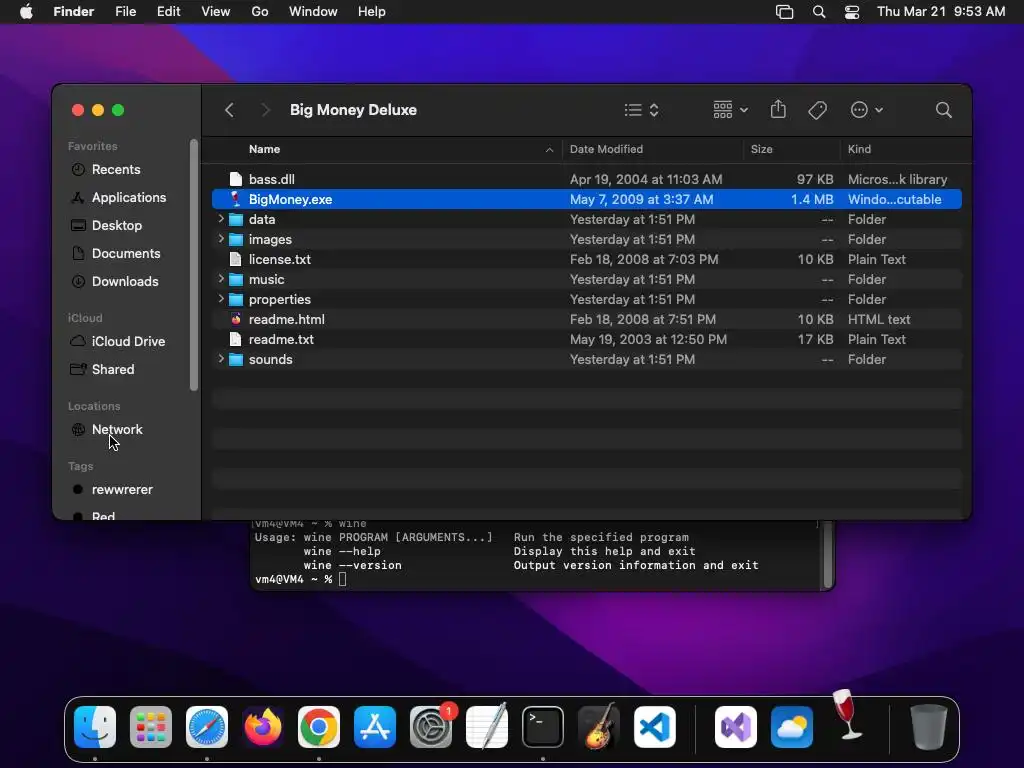1024x768 pixels.
Task: Open Launchpad from the Dock
Action: point(151,727)
